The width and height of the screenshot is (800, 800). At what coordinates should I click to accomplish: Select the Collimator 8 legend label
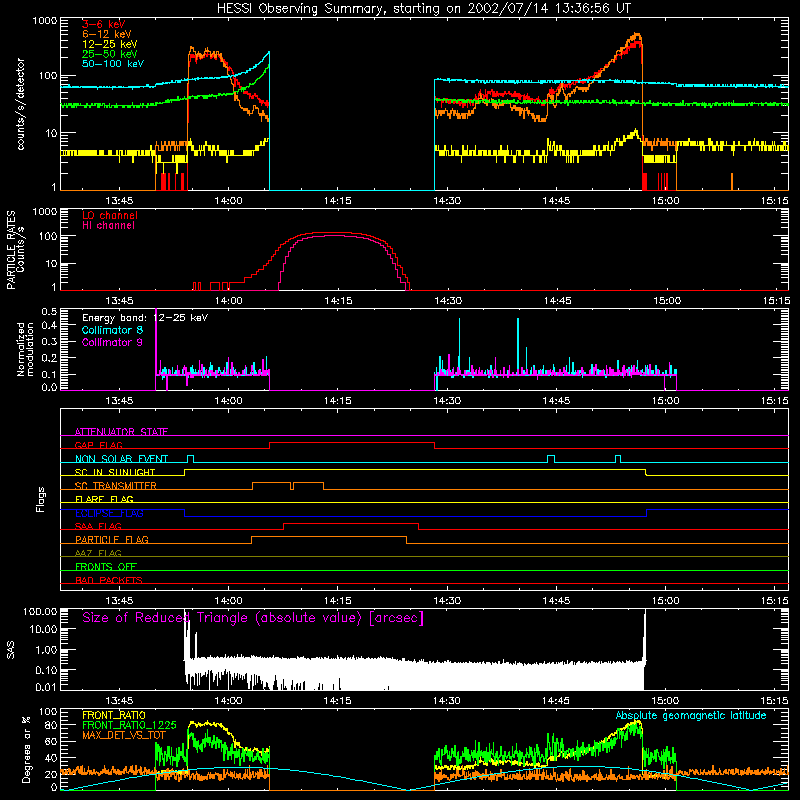click(112, 330)
